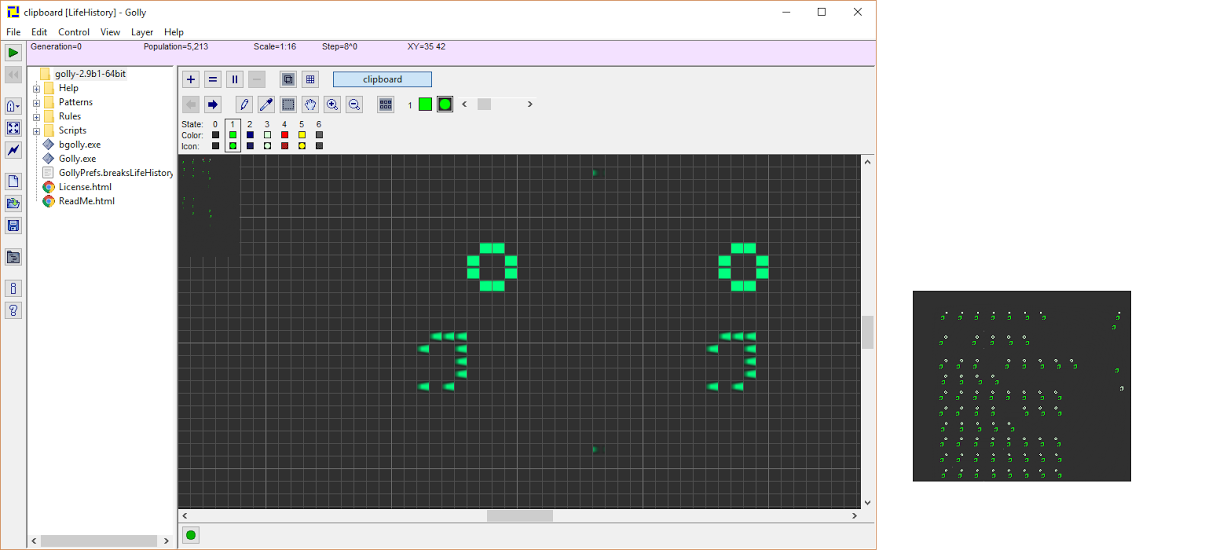Add a new layer with the plus button
Screen dimensions: 1205x550
pos(191,79)
